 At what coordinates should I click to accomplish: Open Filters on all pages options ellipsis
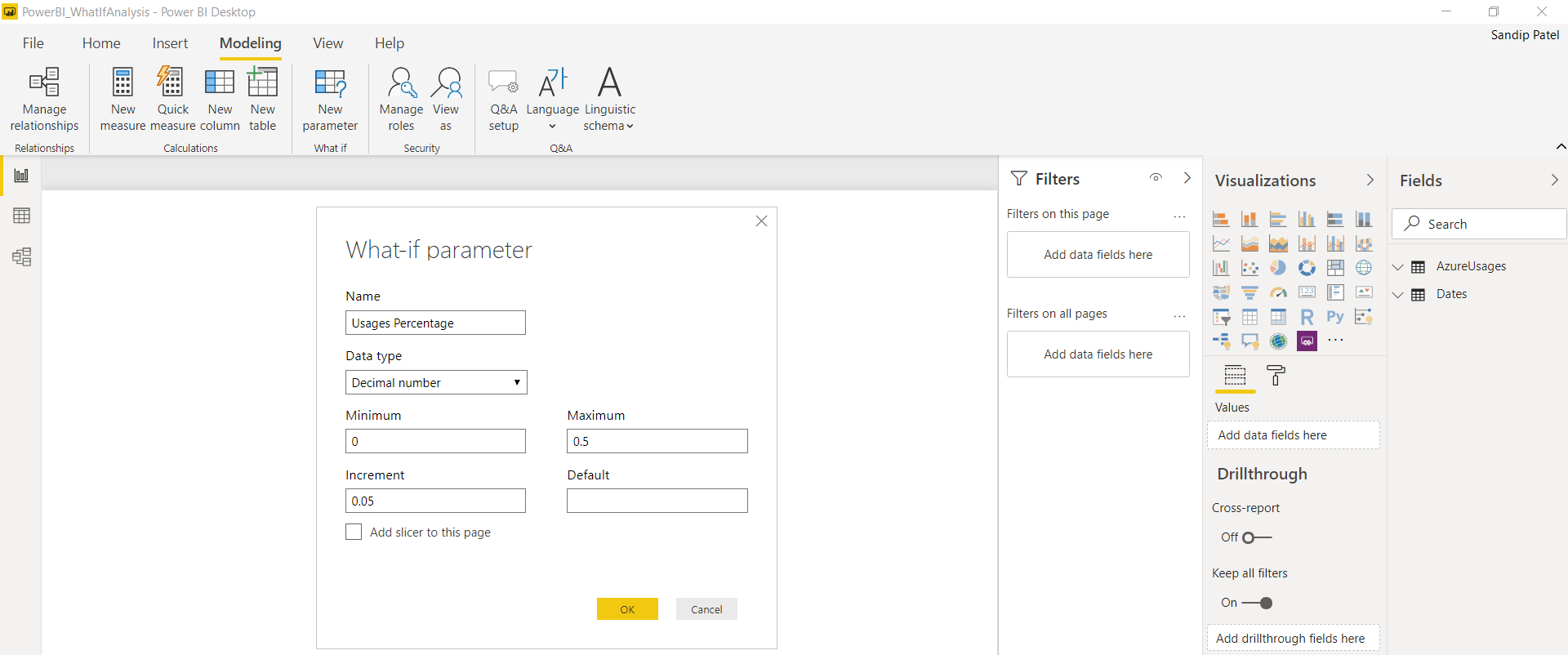(x=1179, y=316)
